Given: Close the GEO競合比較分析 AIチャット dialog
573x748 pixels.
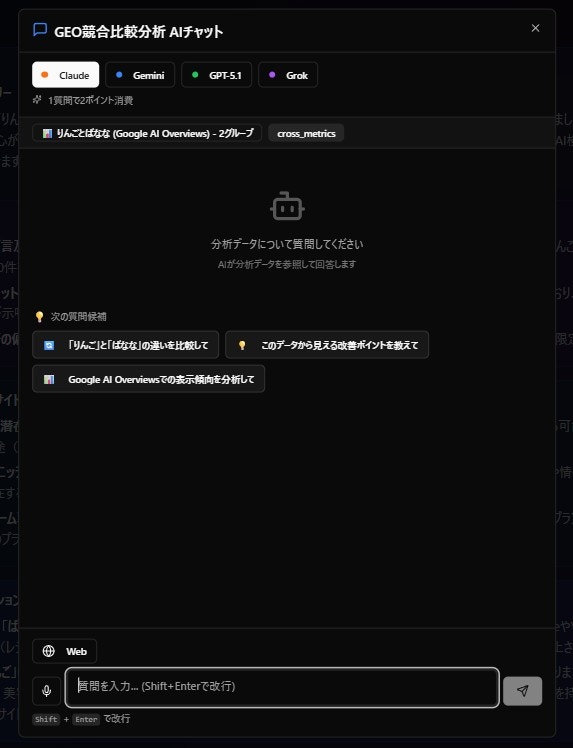Looking at the screenshot, I should pos(535,28).
